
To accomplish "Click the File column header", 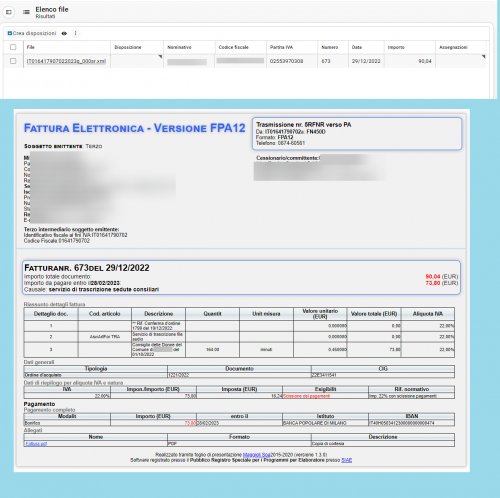I will pos(31,47).
